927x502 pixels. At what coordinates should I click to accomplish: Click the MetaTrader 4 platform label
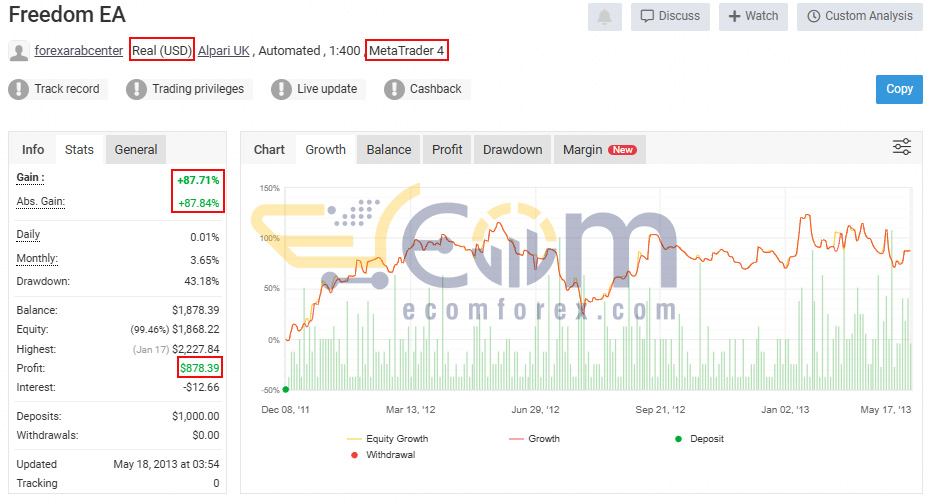407,51
